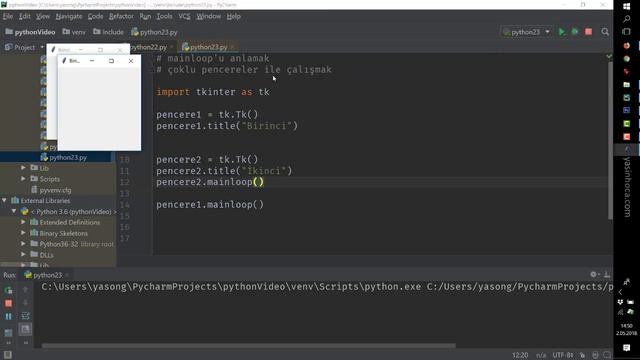Viewport: 640px width, 360px height.
Task: Place cursor in pencere1.mainloop() line
Action: (x=210, y=204)
